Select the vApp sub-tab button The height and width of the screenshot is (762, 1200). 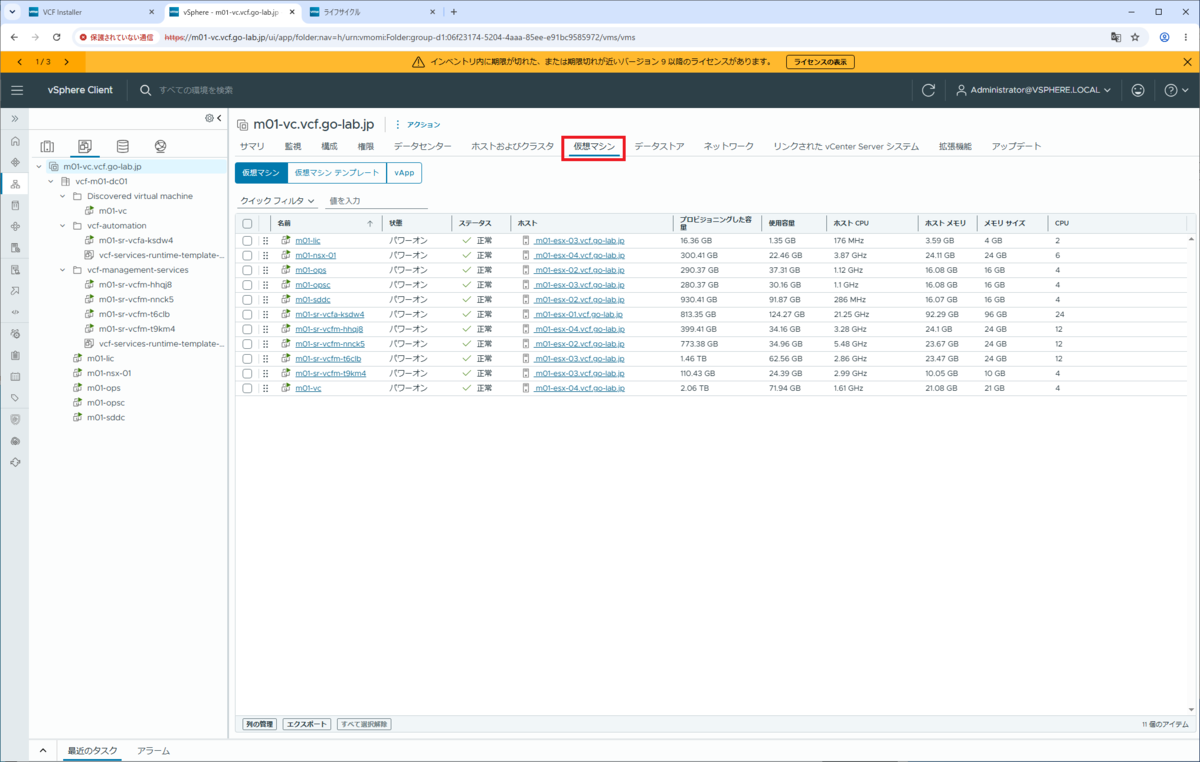pos(404,173)
